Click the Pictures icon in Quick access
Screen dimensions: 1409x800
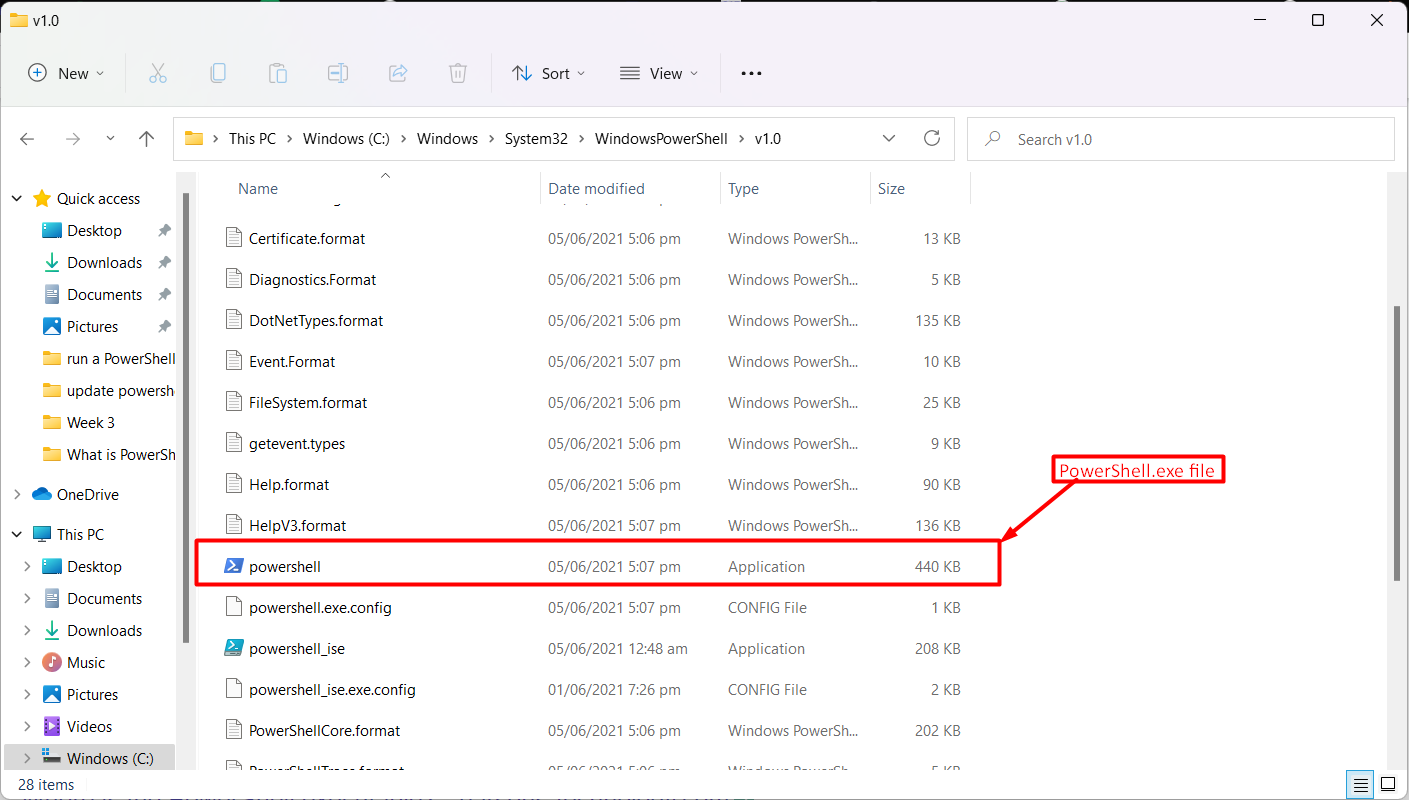[x=52, y=326]
